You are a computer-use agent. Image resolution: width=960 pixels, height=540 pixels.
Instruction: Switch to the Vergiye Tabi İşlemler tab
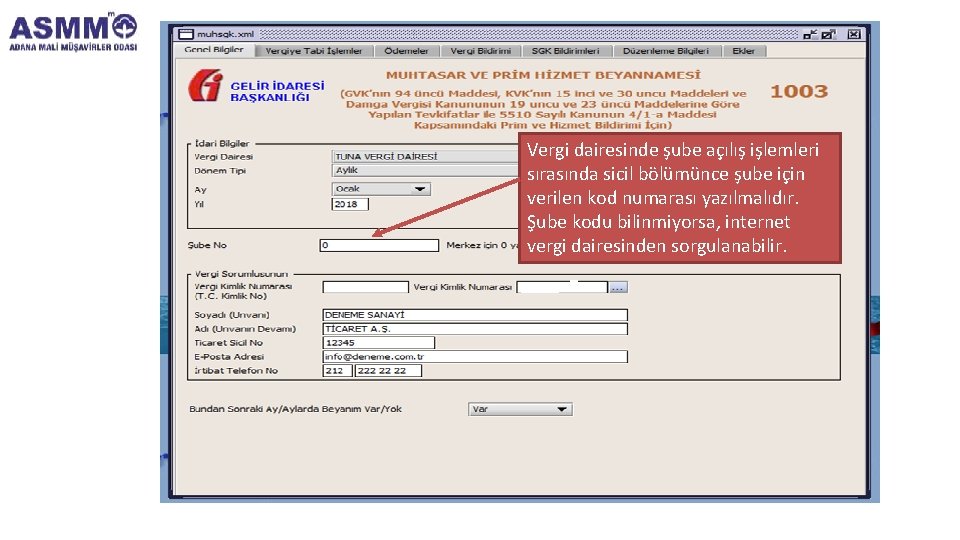pyautogui.click(x=314, y=51)
